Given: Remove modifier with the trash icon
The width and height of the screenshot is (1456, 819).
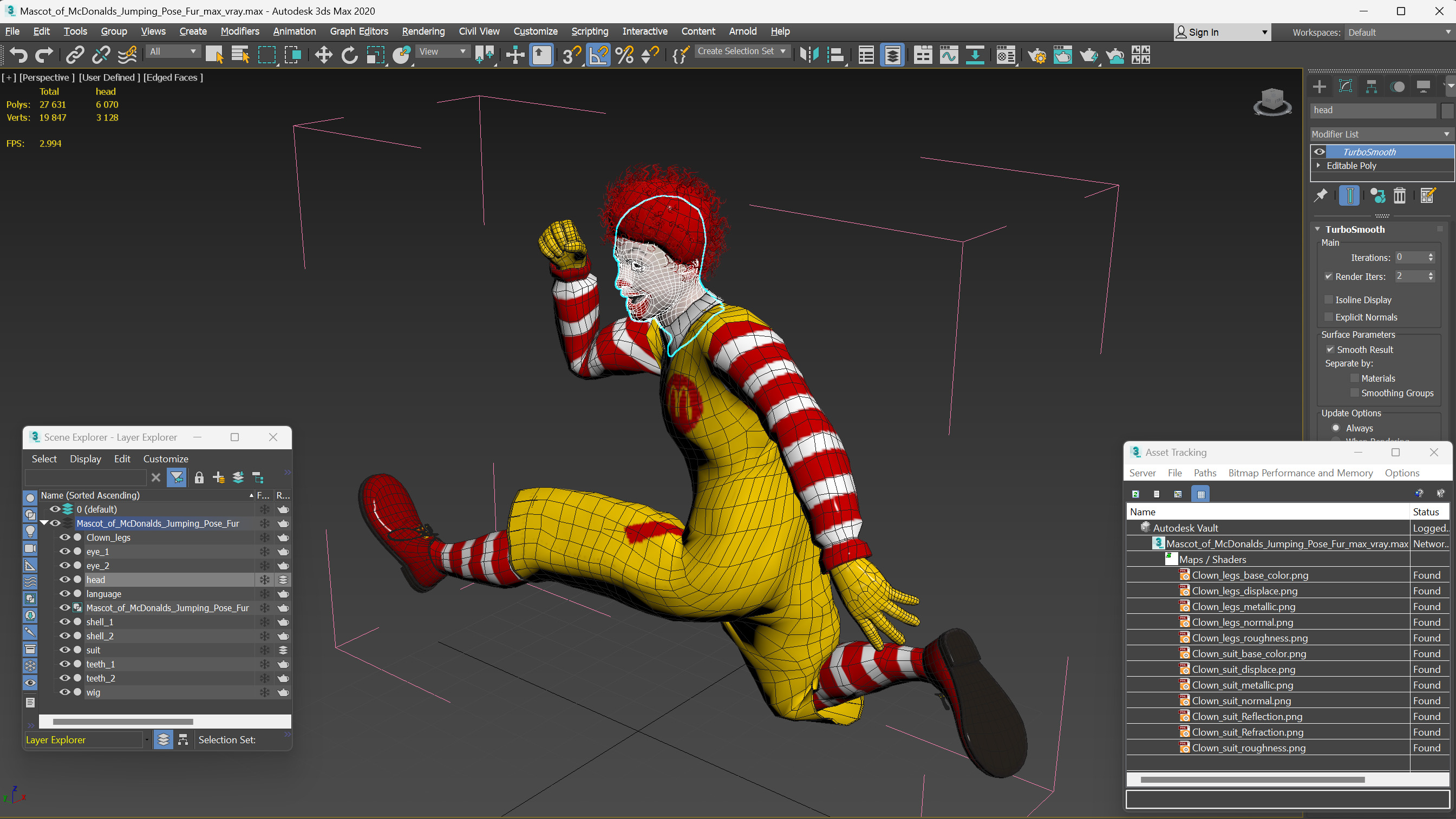Looking at the screenshot, I should [1400, 195].
